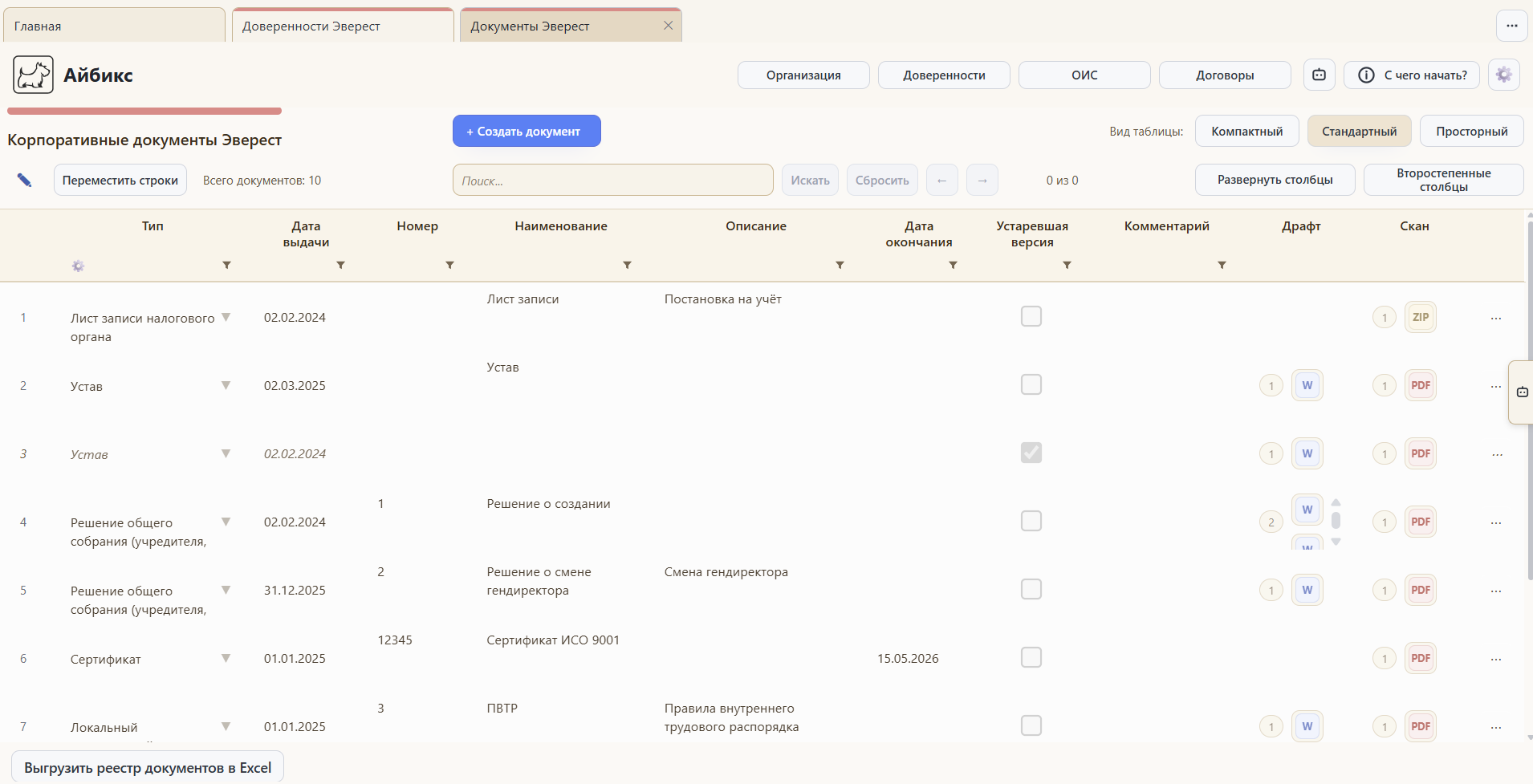The width and height of the screenshot is (1533, 784).
Task: Open row 4 more options ellipsis
Action: pos(1496,523)
